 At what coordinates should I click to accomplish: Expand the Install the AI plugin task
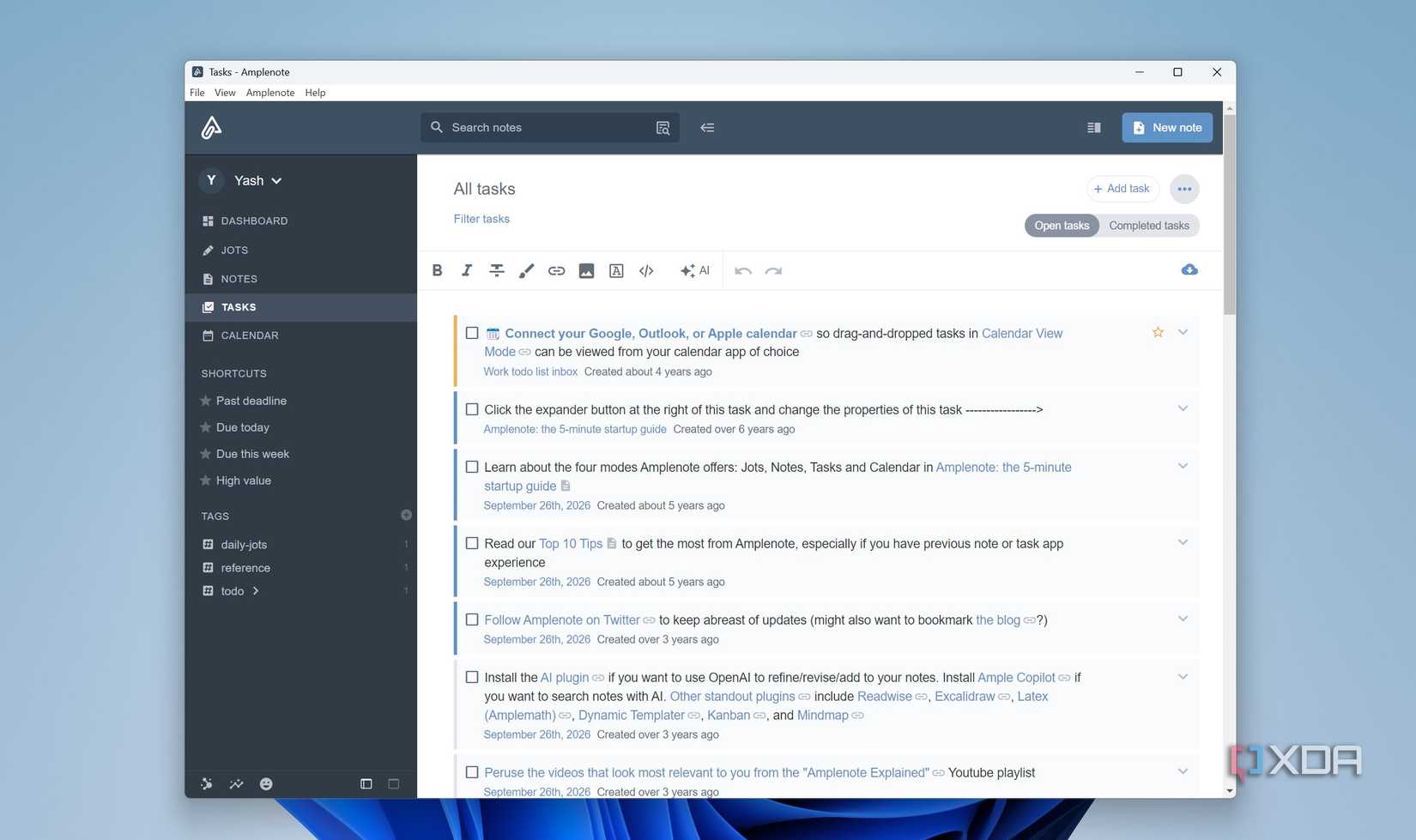tap(1183, 676)
